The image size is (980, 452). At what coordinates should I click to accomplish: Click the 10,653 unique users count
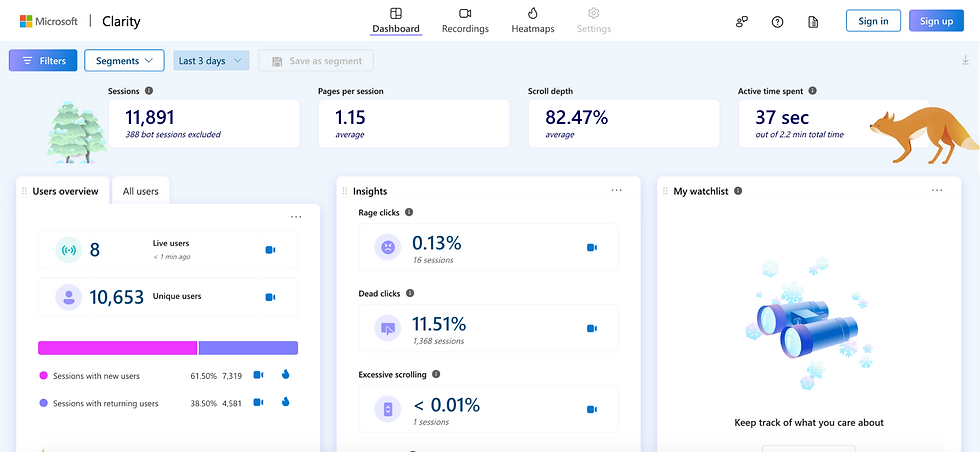[117, 297]
